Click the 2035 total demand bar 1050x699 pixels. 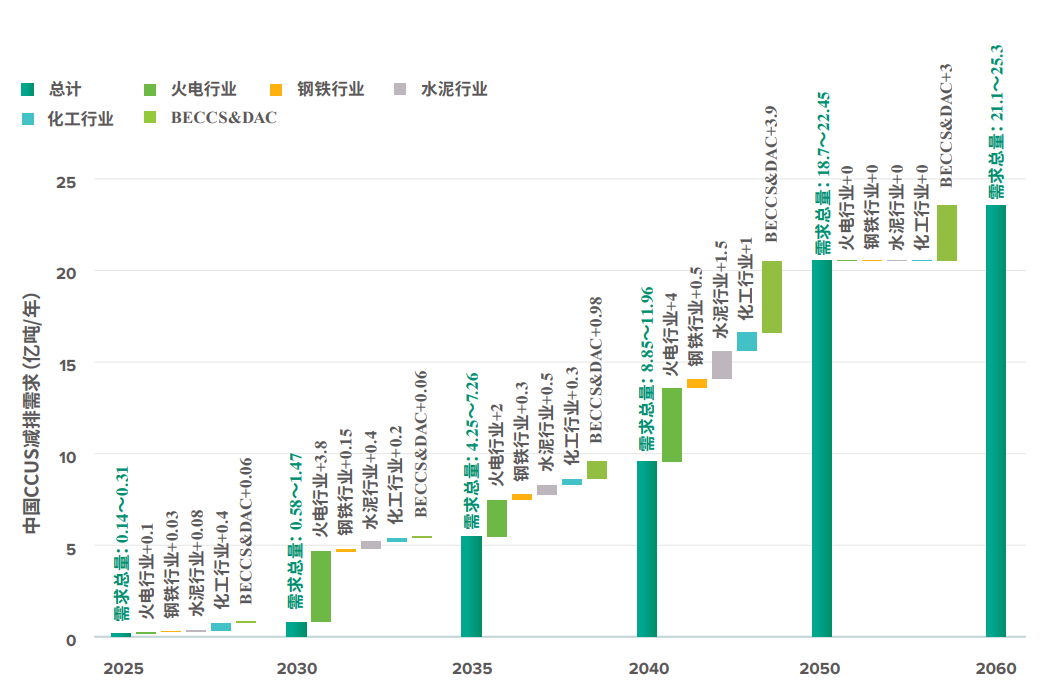tap(471, 586)
